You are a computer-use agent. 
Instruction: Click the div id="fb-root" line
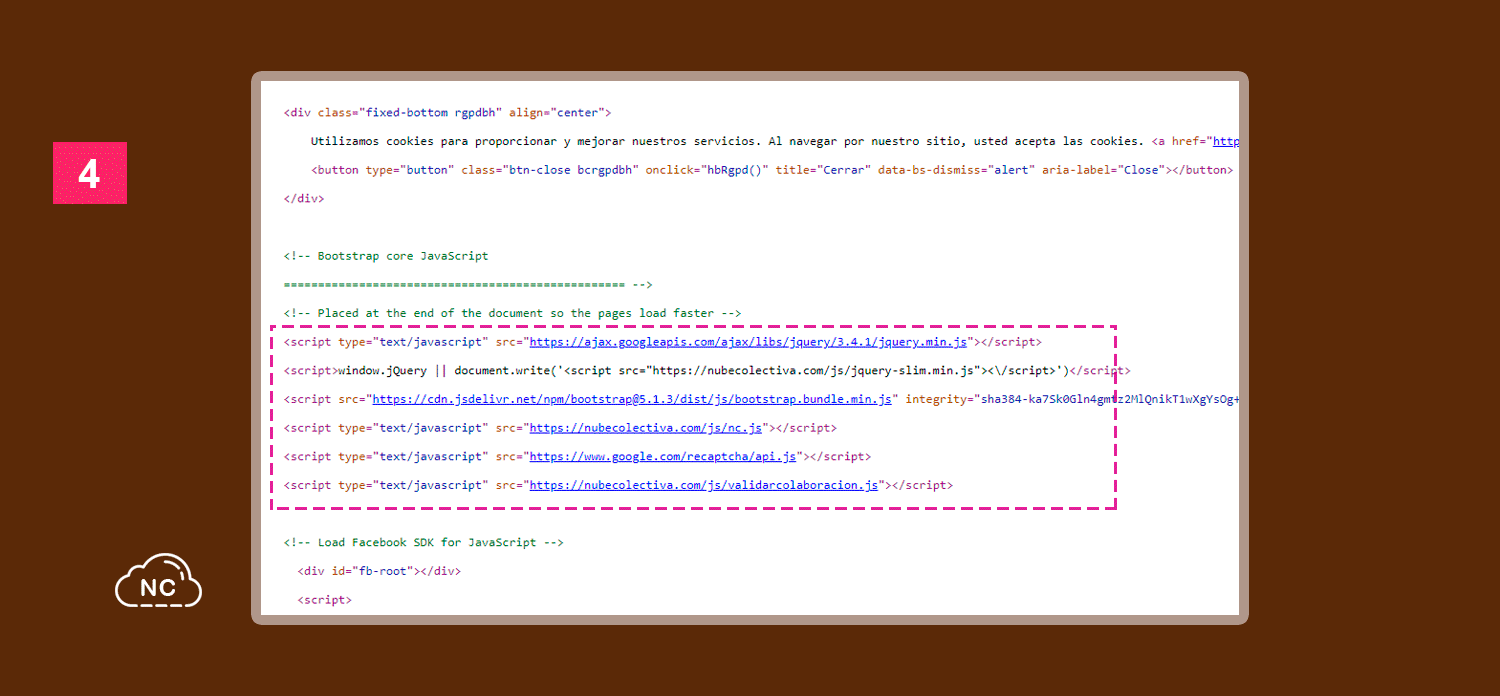point(379,571)
